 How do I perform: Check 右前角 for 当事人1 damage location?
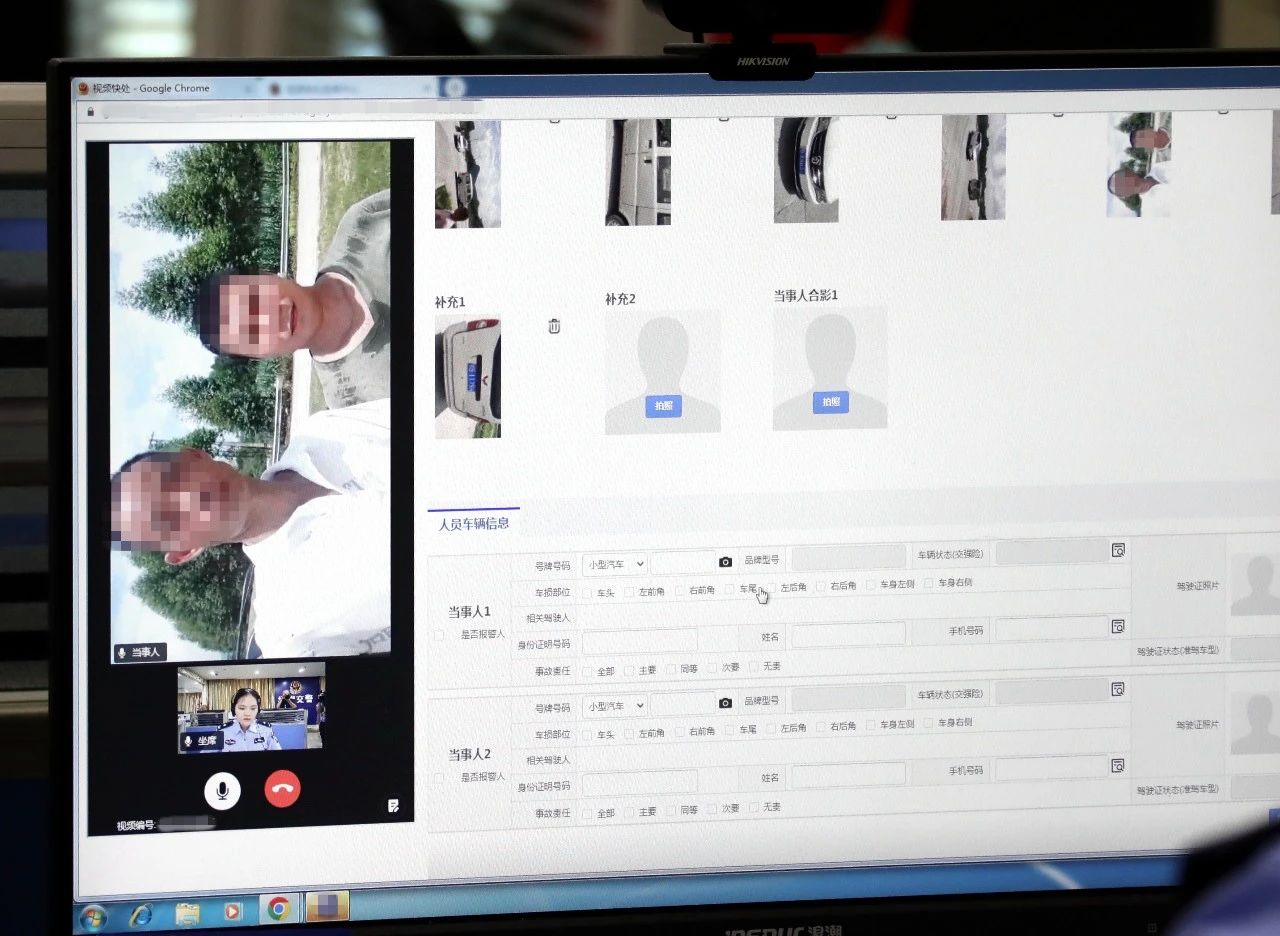coord(679,591)
